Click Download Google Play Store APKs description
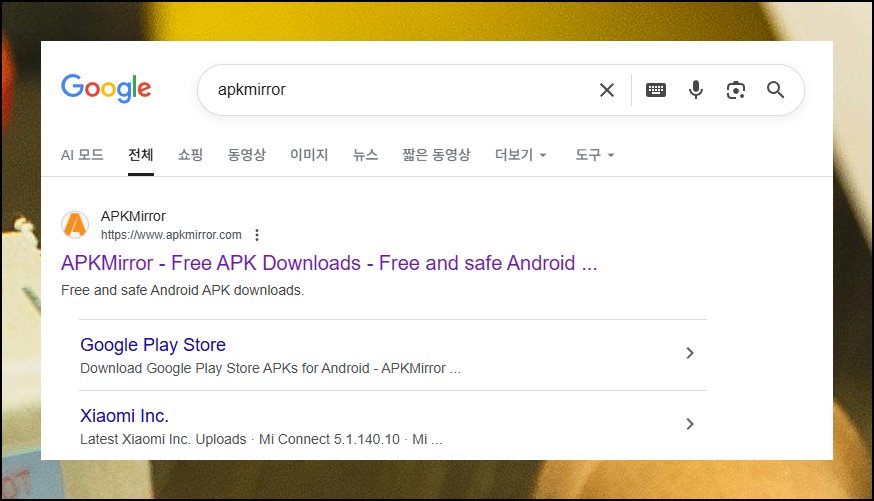 [270, 368]
